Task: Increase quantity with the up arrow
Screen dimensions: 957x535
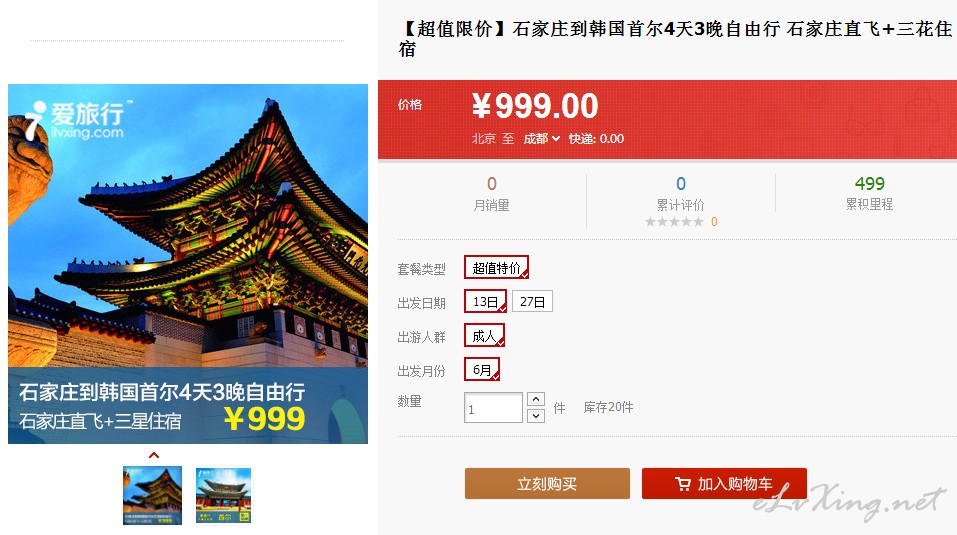Action: pos(535,399)
